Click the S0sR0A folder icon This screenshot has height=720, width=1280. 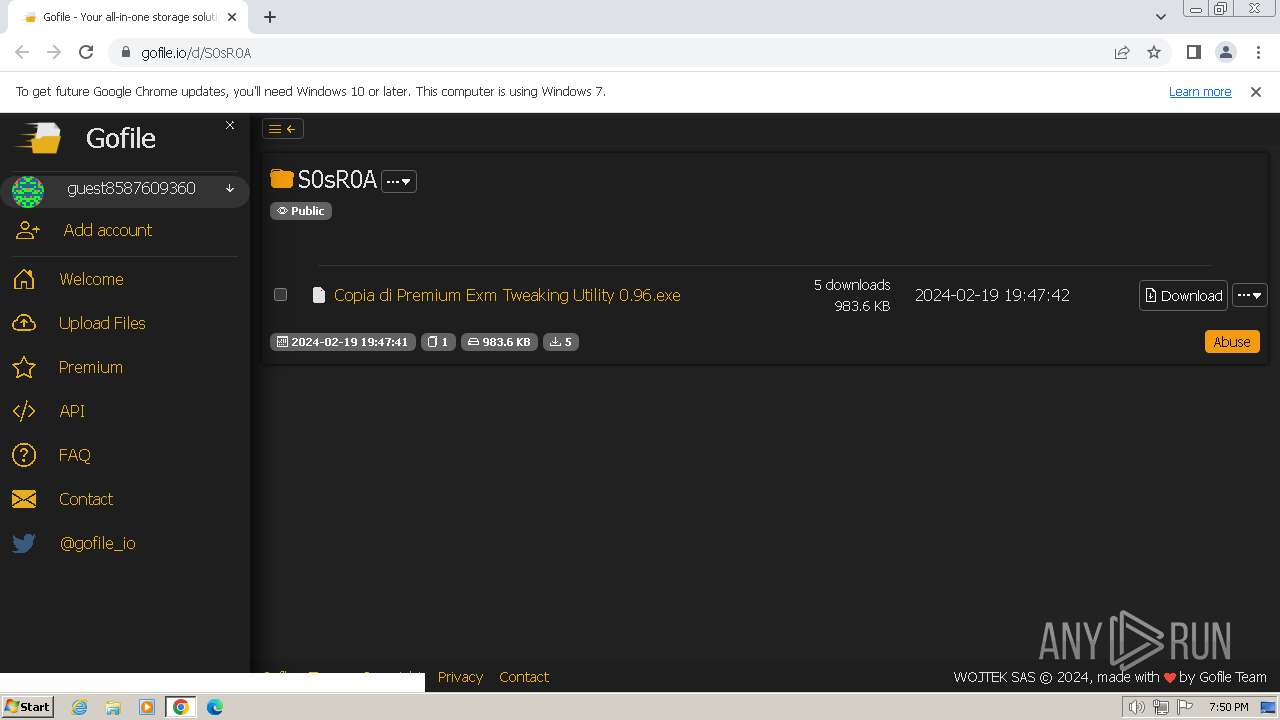pyautogui.click(x=282, y=179)
